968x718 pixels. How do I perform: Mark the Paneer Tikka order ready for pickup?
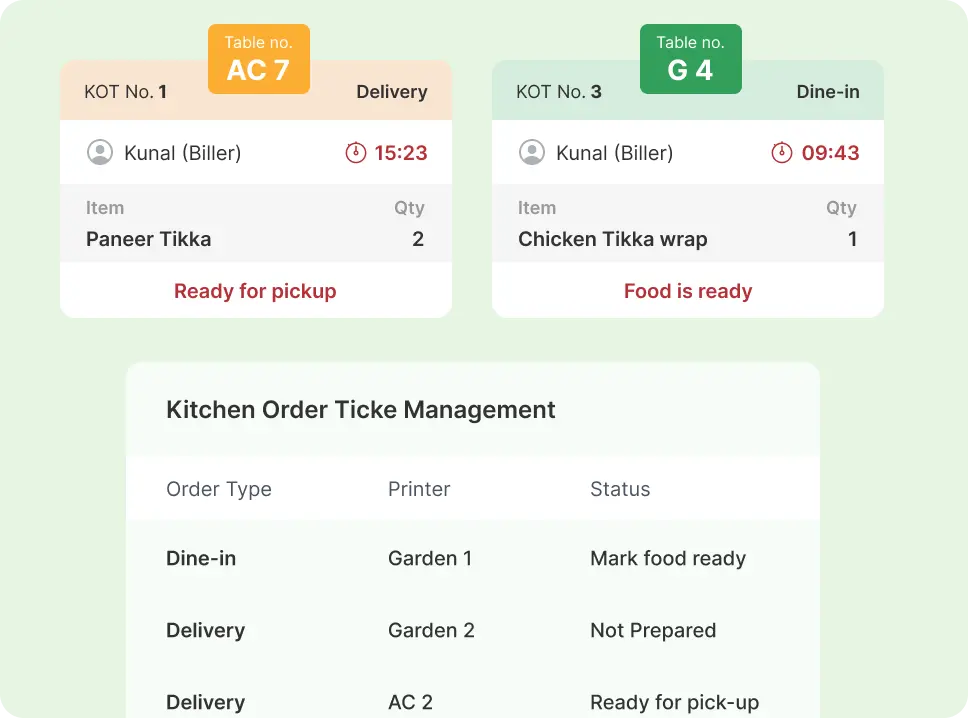tap(254, 291)
